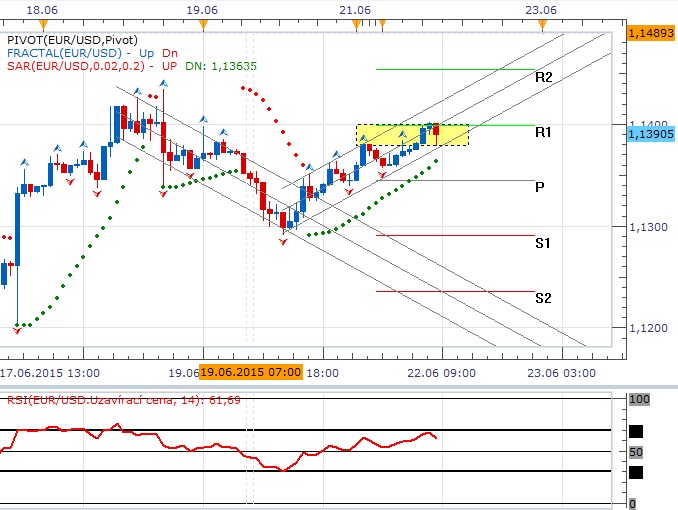Screen dimensions: 678x510
Task: Click the blue 1,13905 current price label
Action: (x=651, y=133)
